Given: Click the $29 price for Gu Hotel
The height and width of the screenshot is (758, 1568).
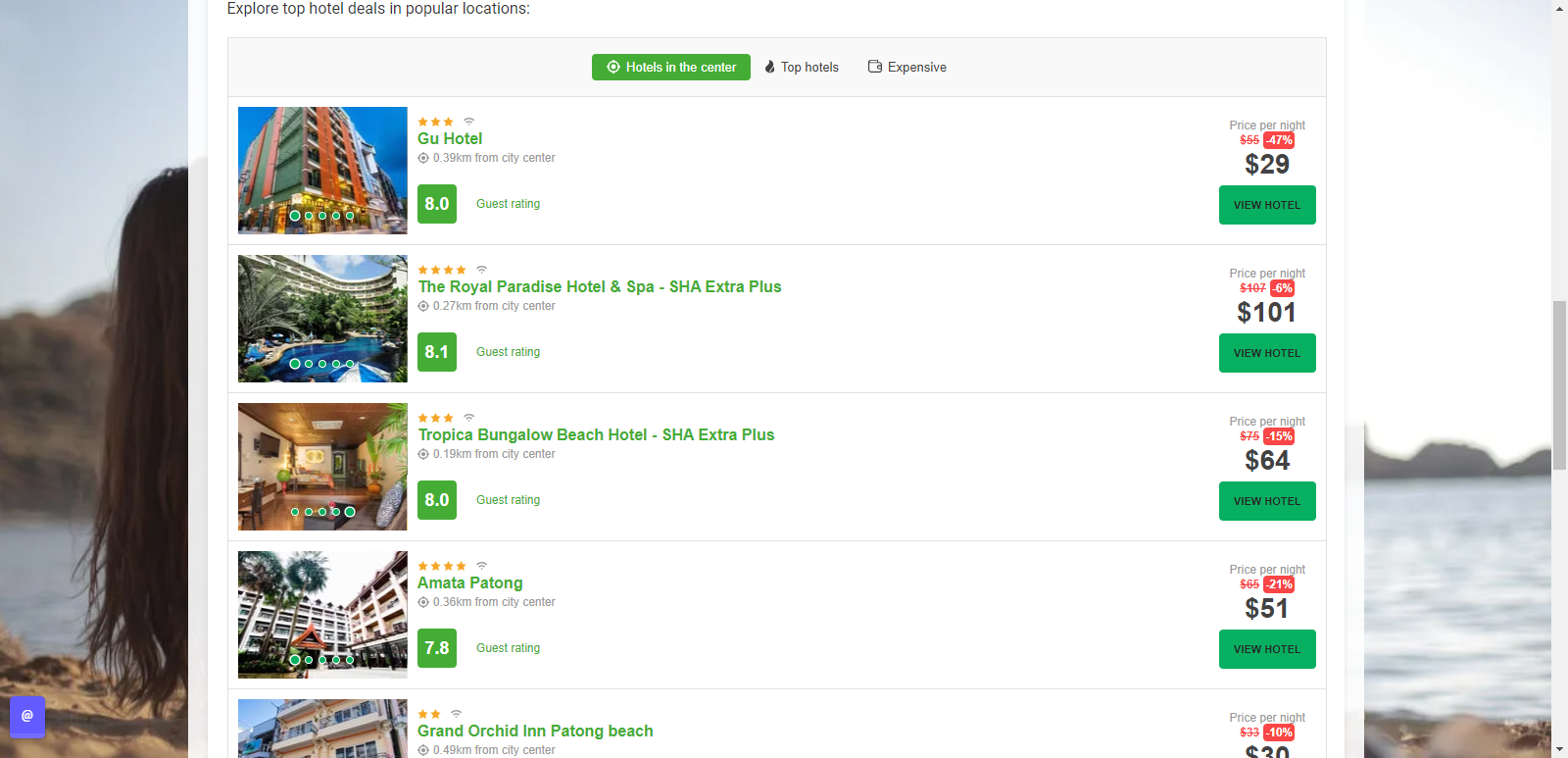Looking at the screenshot, I should (x=1267, y=165).
